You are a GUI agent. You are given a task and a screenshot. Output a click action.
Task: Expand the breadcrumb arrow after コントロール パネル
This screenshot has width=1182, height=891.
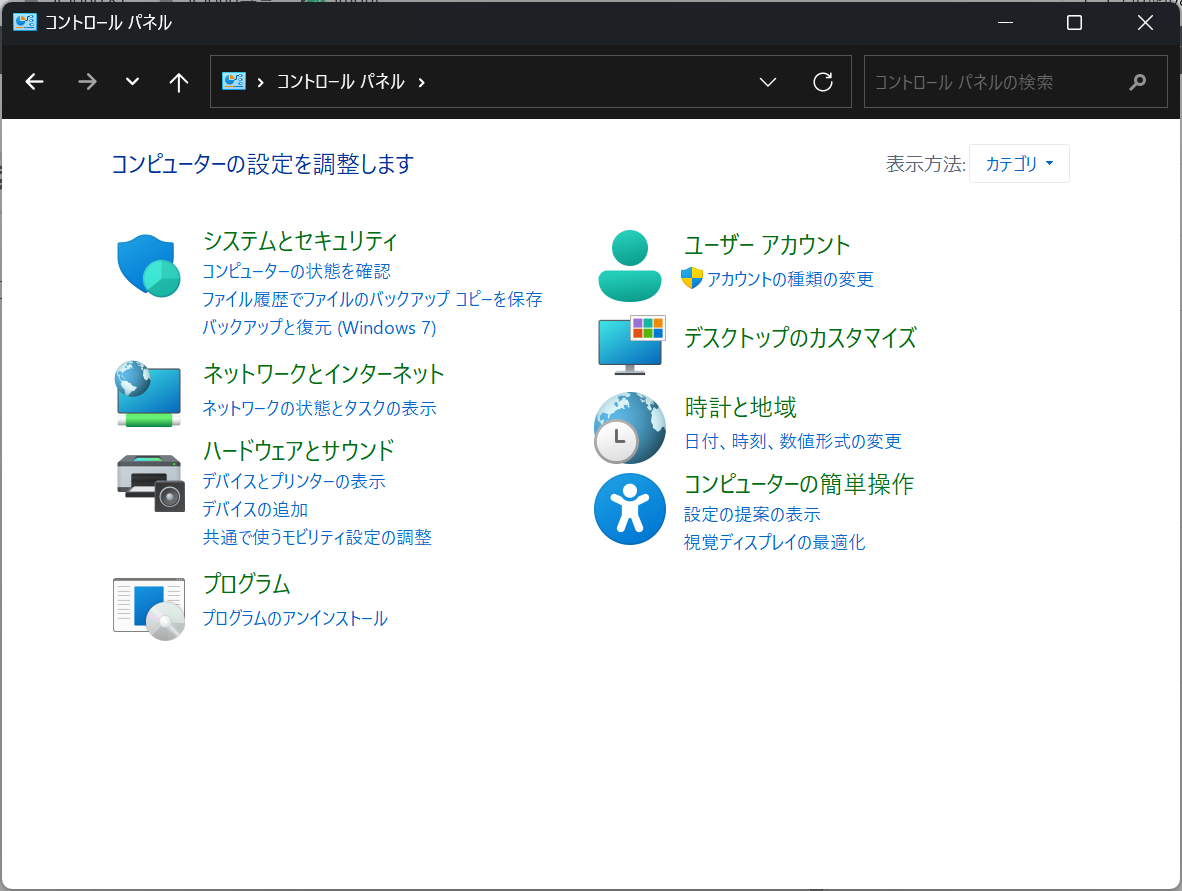(421, 84)
